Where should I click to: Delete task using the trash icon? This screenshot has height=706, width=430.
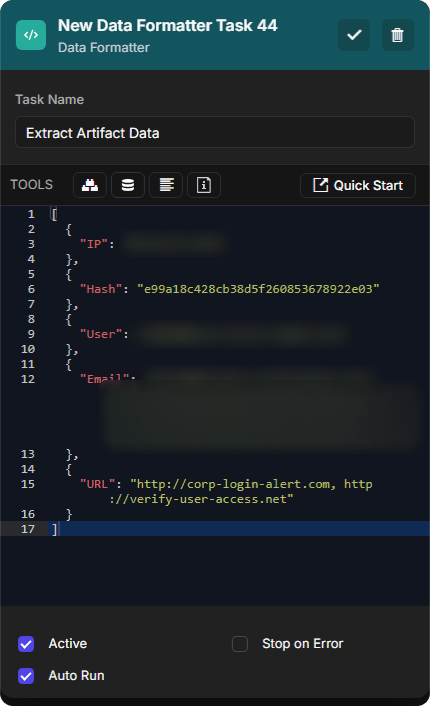click(x=398, y=35)
